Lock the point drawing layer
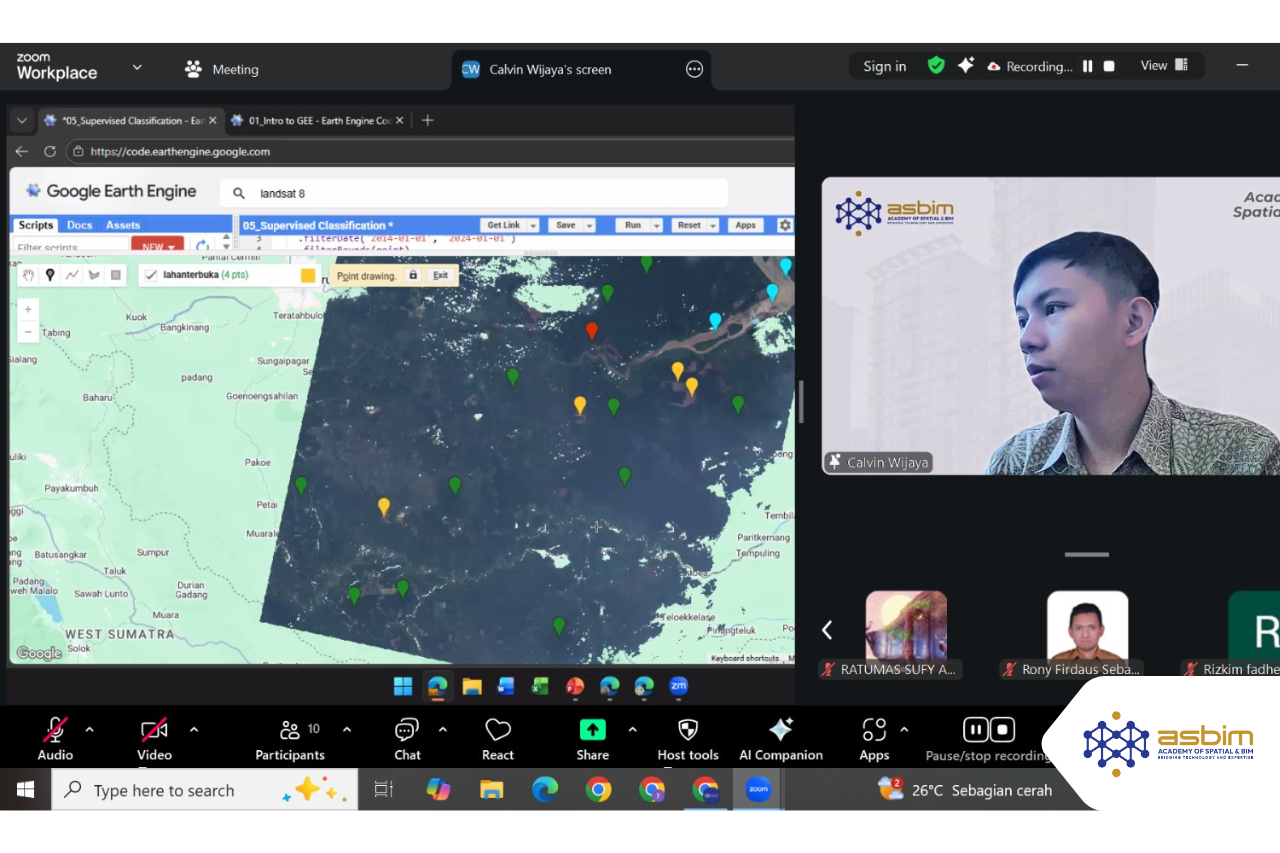This screenshot has width=1280, height=853. click(x=413, y=275)
